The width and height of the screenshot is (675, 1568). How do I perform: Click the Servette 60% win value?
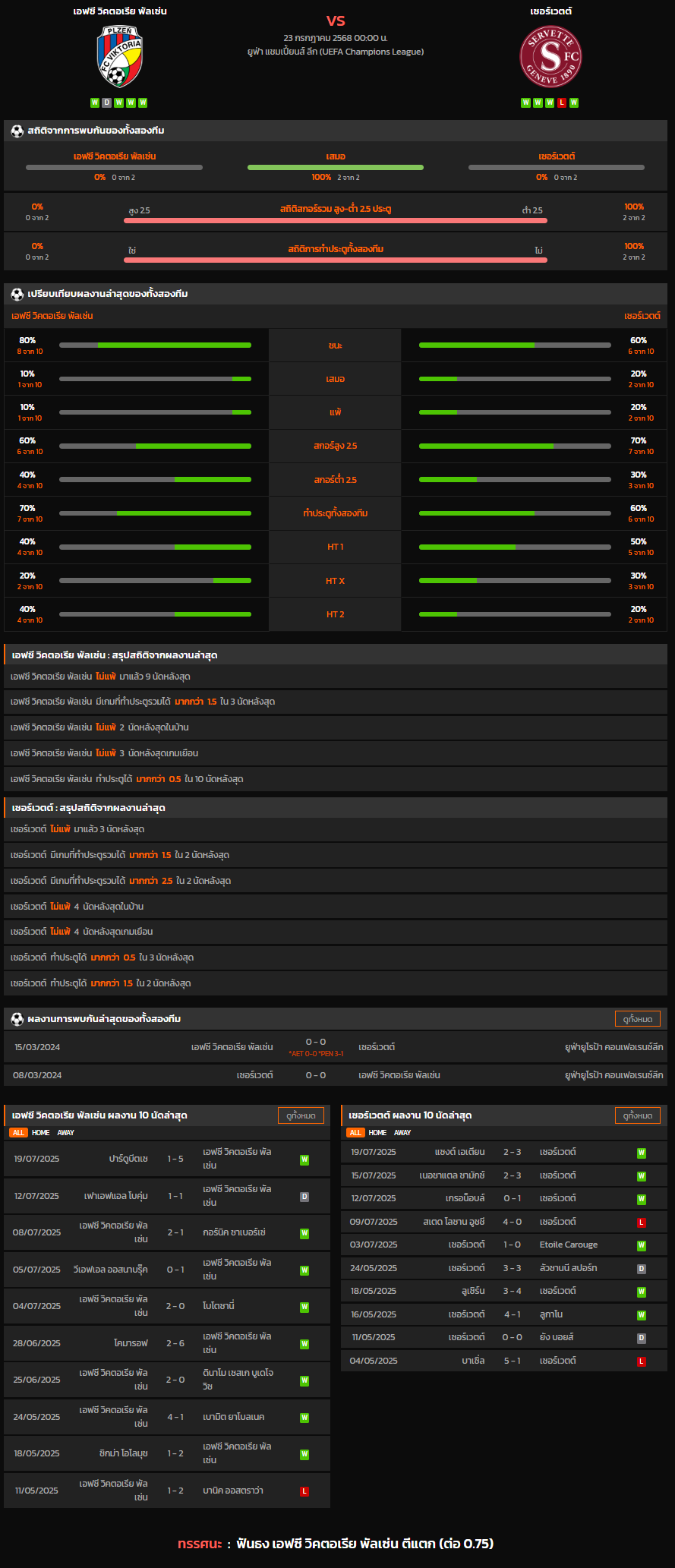click(639, 340)
